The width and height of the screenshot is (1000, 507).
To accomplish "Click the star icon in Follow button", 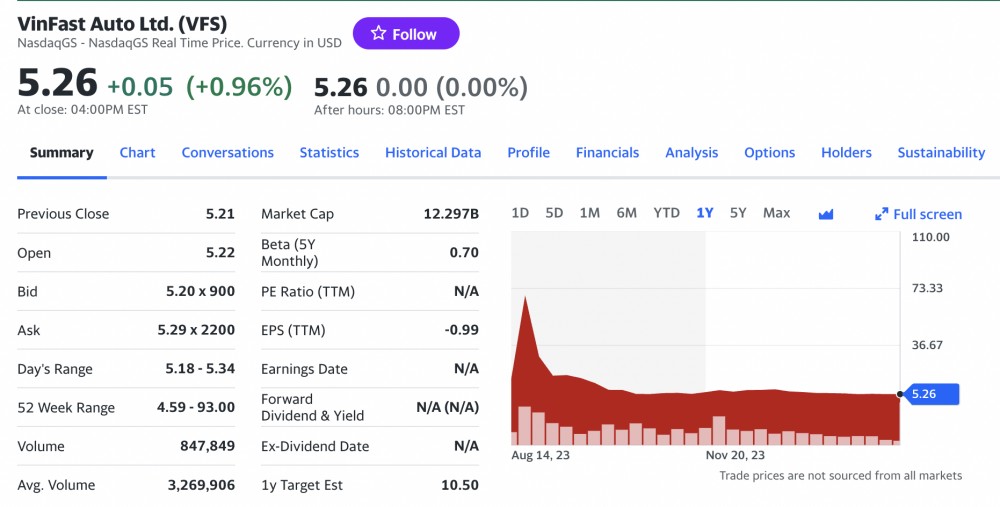I will point(378,33).
